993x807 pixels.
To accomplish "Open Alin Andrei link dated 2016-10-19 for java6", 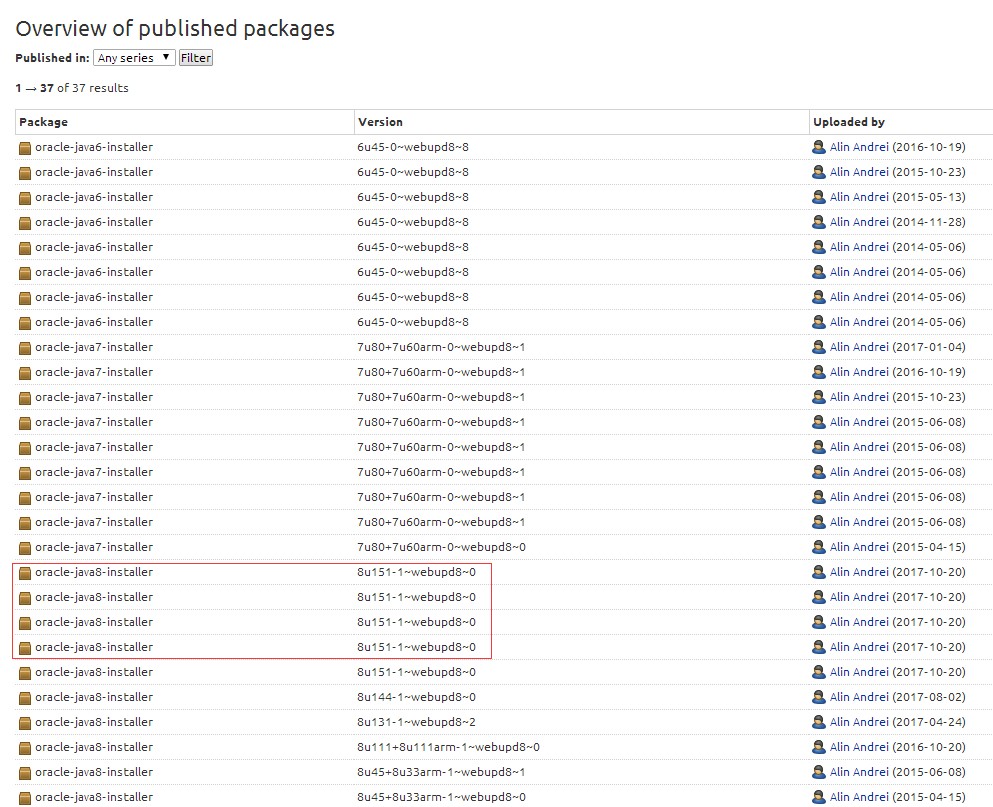I will pos(859,147).
